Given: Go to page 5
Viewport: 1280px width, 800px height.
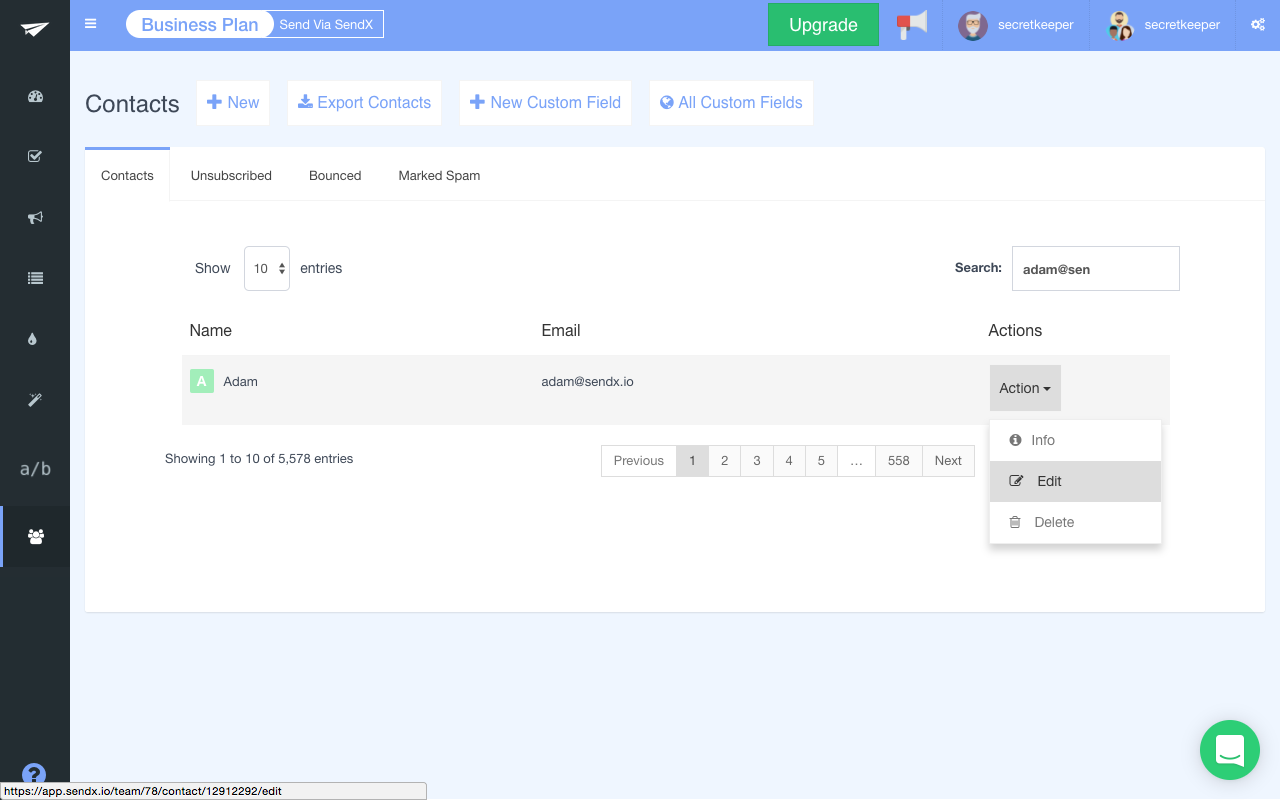Looking at the screenshot, I should pyautogui.click(x=821, y=460).
